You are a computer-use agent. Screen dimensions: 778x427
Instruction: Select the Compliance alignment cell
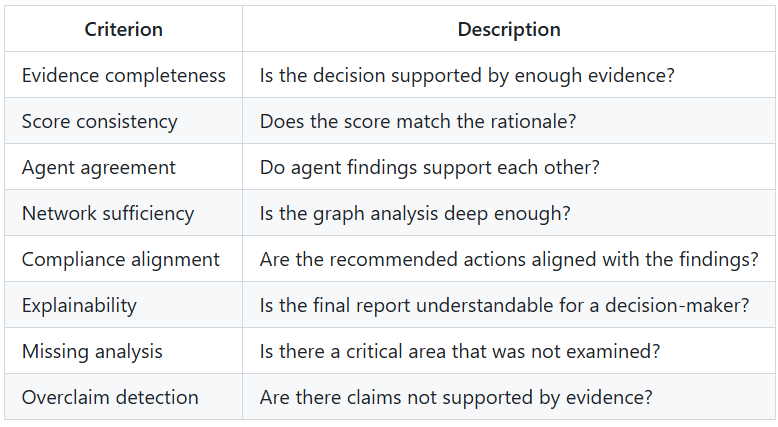124,259
